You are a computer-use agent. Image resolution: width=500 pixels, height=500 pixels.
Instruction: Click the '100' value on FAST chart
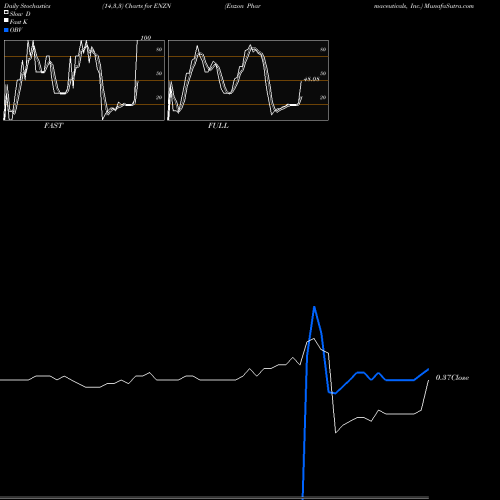click(x=146, y=38)
